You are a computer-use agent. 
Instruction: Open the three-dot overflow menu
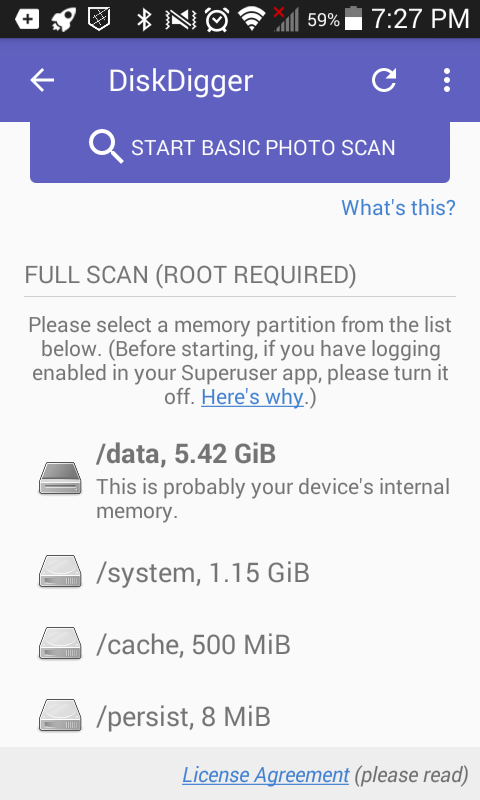pyautogui.click(x=446, y=80)
